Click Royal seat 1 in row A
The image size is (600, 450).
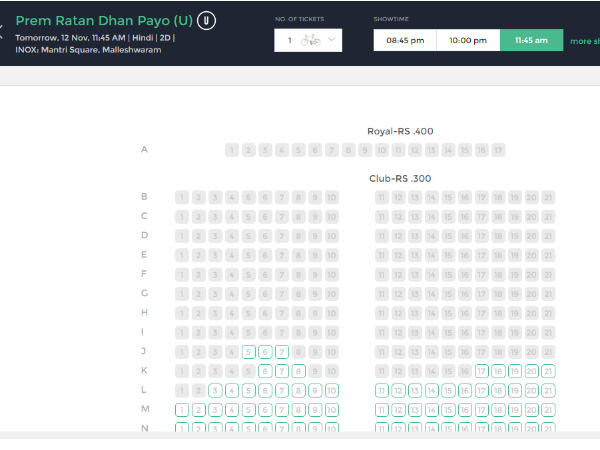pos(231,150)
